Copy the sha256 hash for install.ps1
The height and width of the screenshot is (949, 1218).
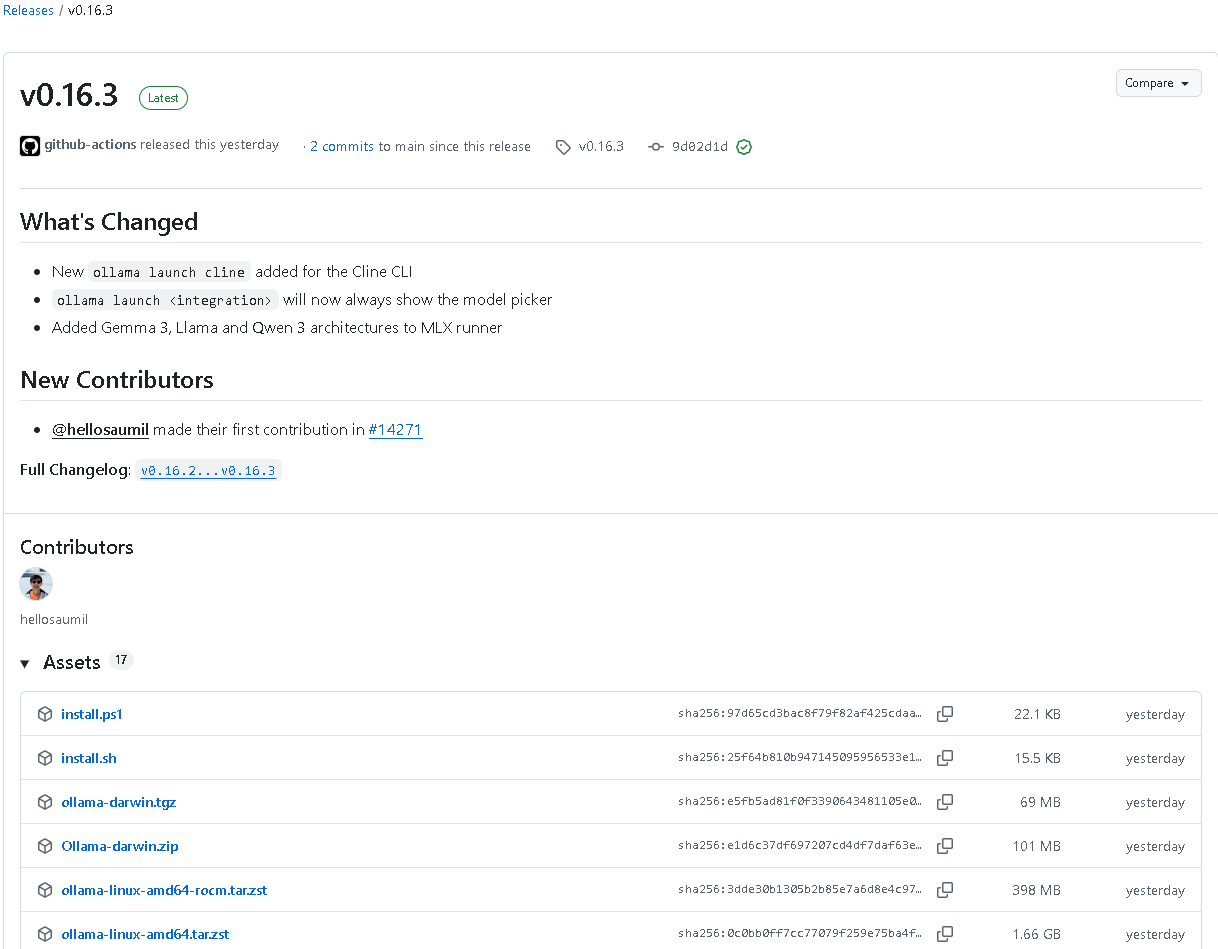pos(944,714)
